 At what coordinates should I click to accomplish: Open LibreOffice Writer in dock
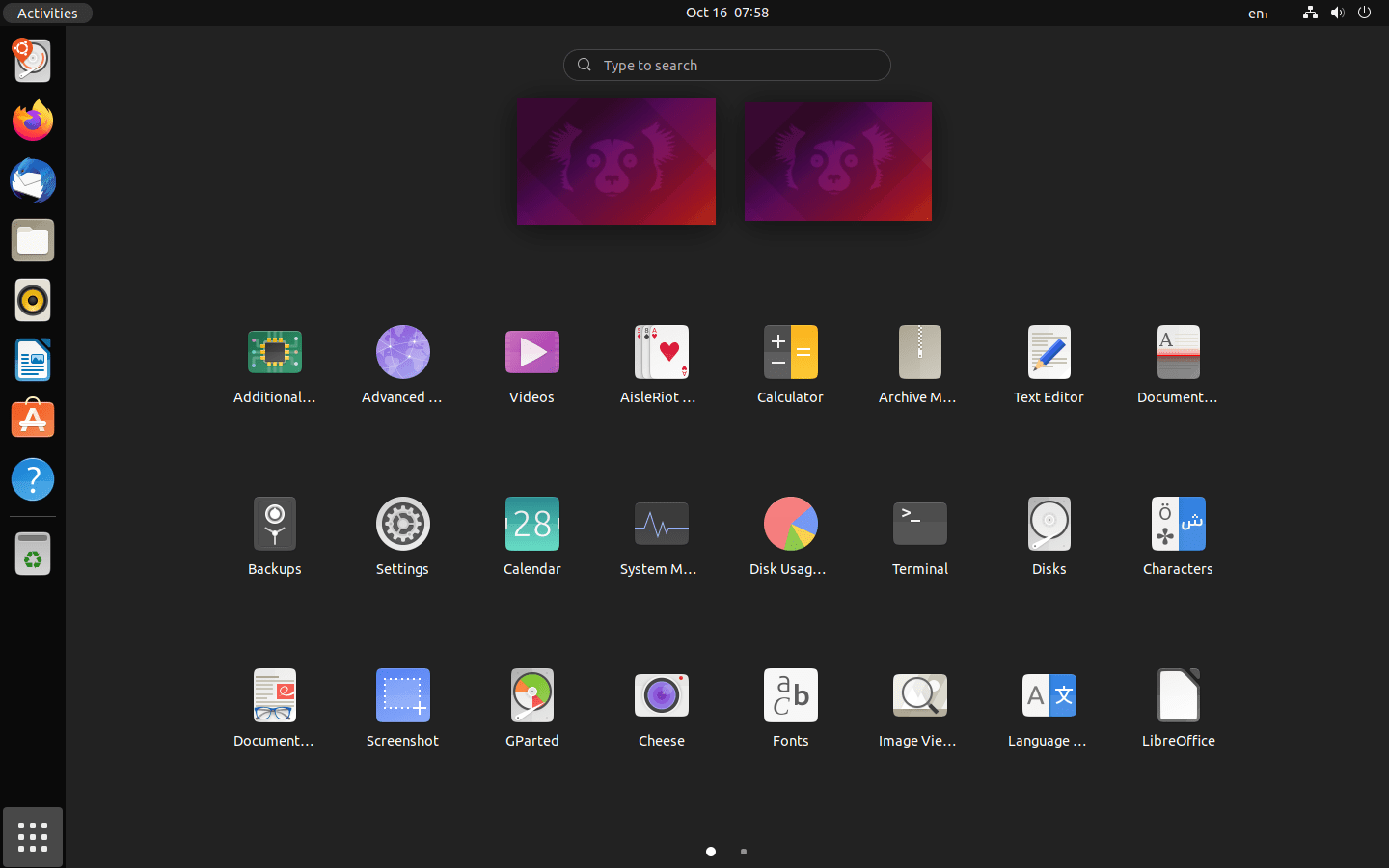33,360
